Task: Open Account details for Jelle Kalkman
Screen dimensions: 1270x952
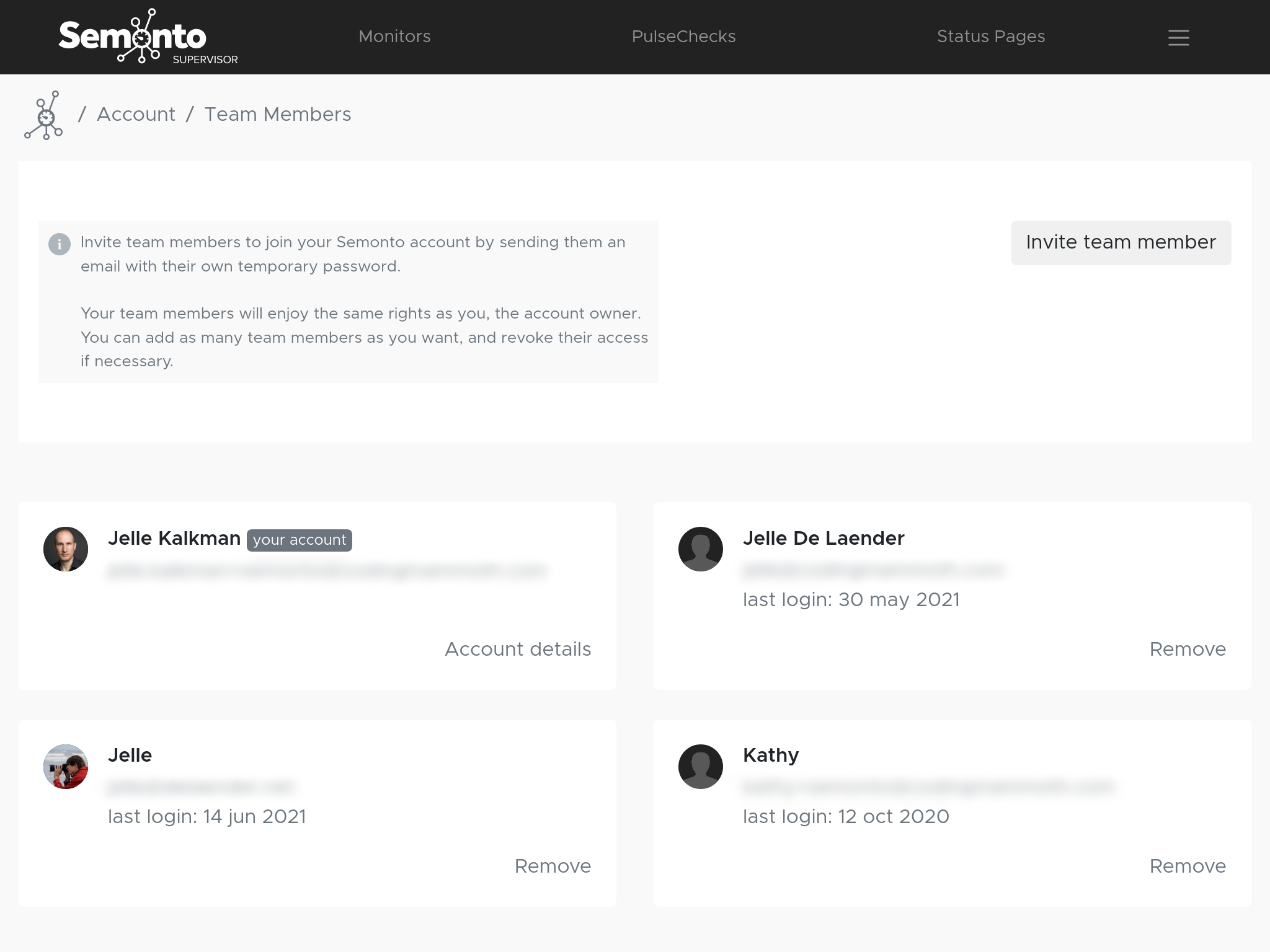Action: [x=518, y=649]
